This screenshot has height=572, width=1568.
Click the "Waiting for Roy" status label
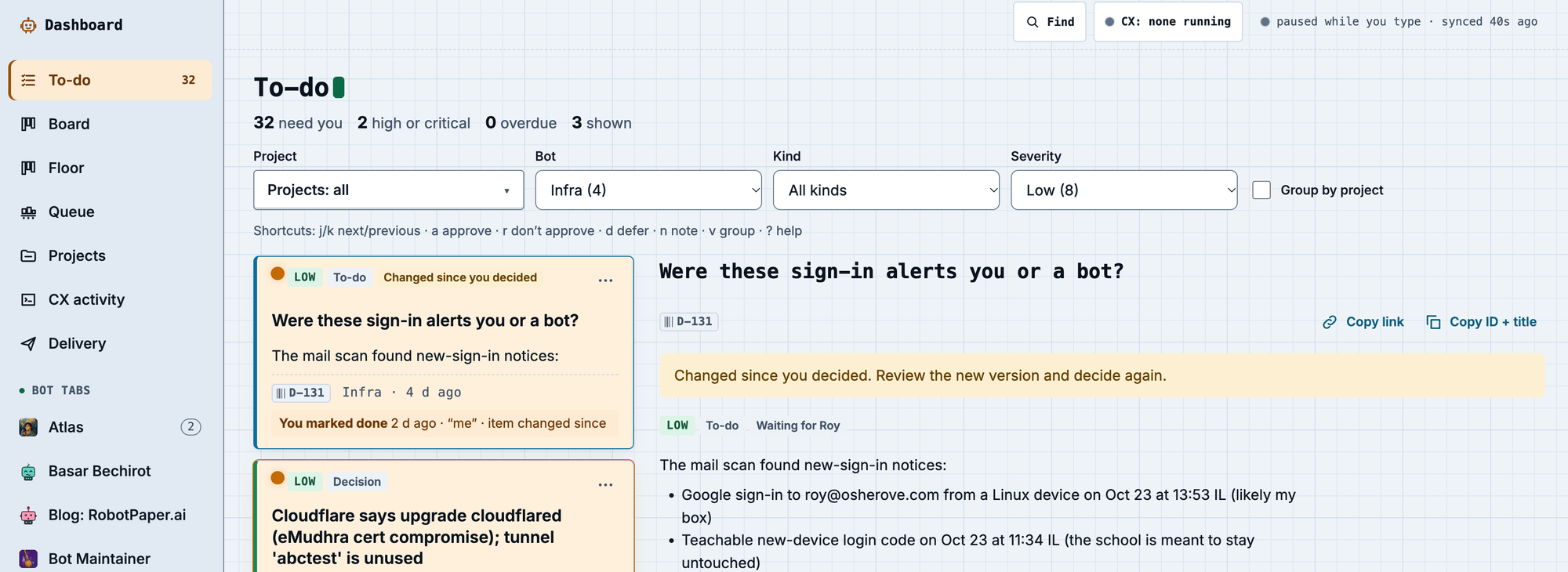798,425
